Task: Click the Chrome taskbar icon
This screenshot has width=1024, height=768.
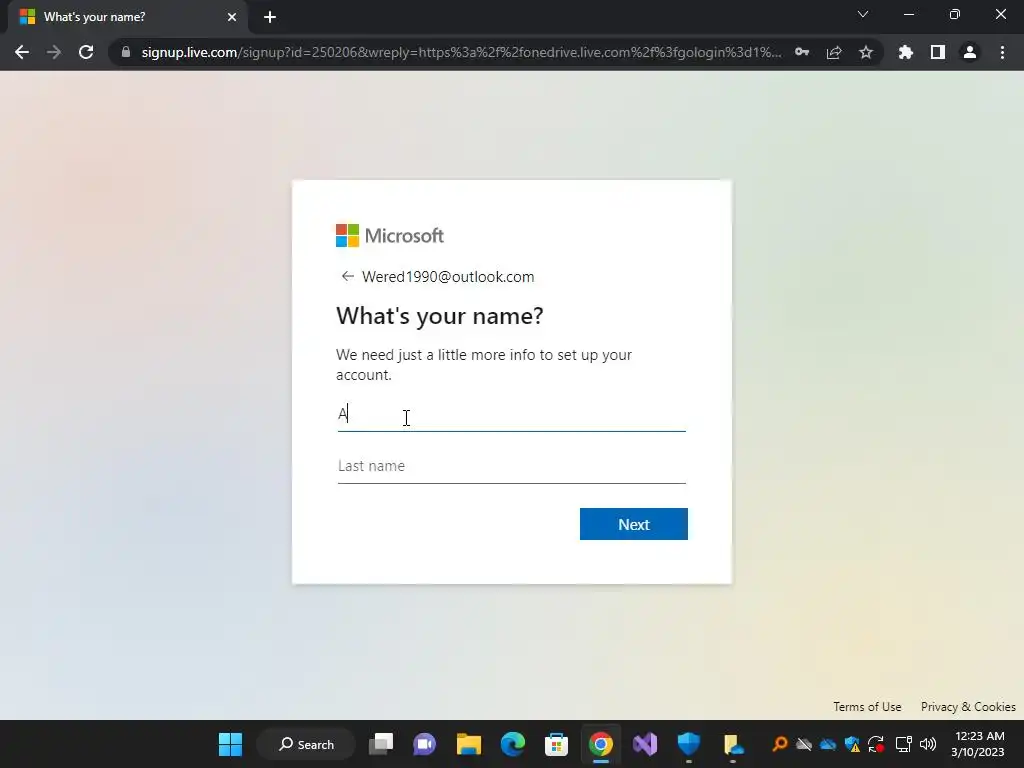Action: (x=601, y=744)
